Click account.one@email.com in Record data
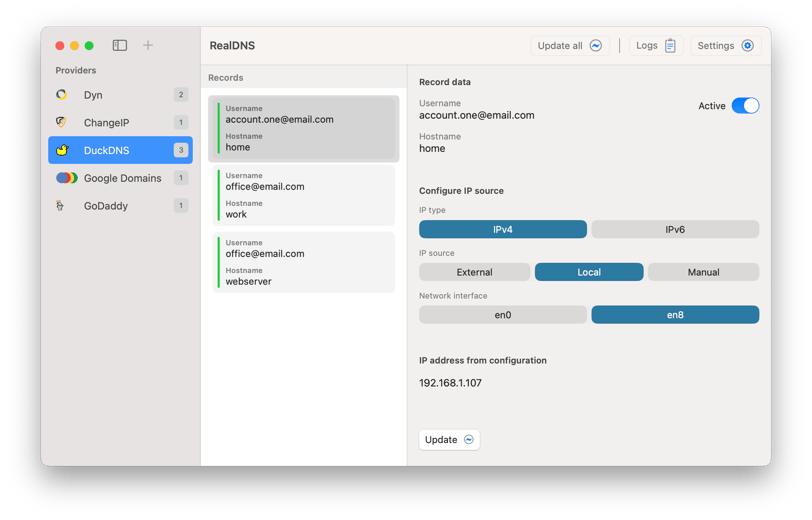Image resolution: width=812 pixels, height=520 pixels. 476,115
